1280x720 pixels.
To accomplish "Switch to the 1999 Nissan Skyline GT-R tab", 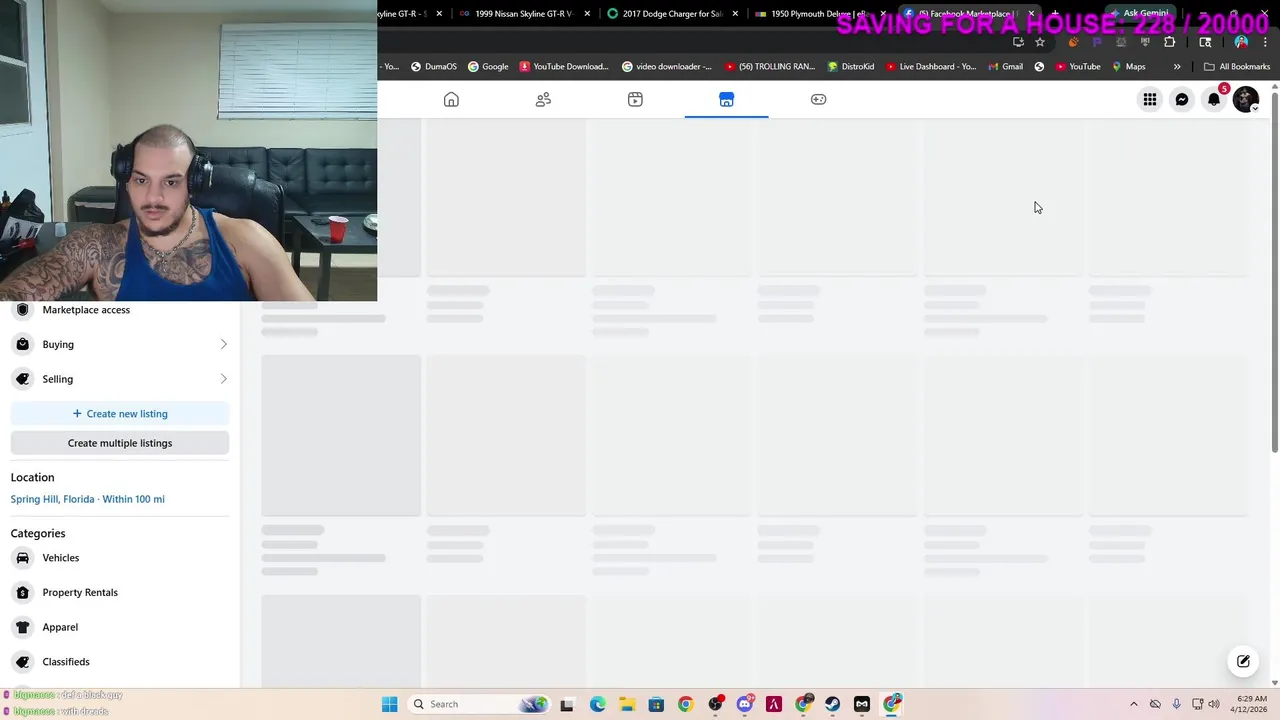I will (x=523, y=14).
